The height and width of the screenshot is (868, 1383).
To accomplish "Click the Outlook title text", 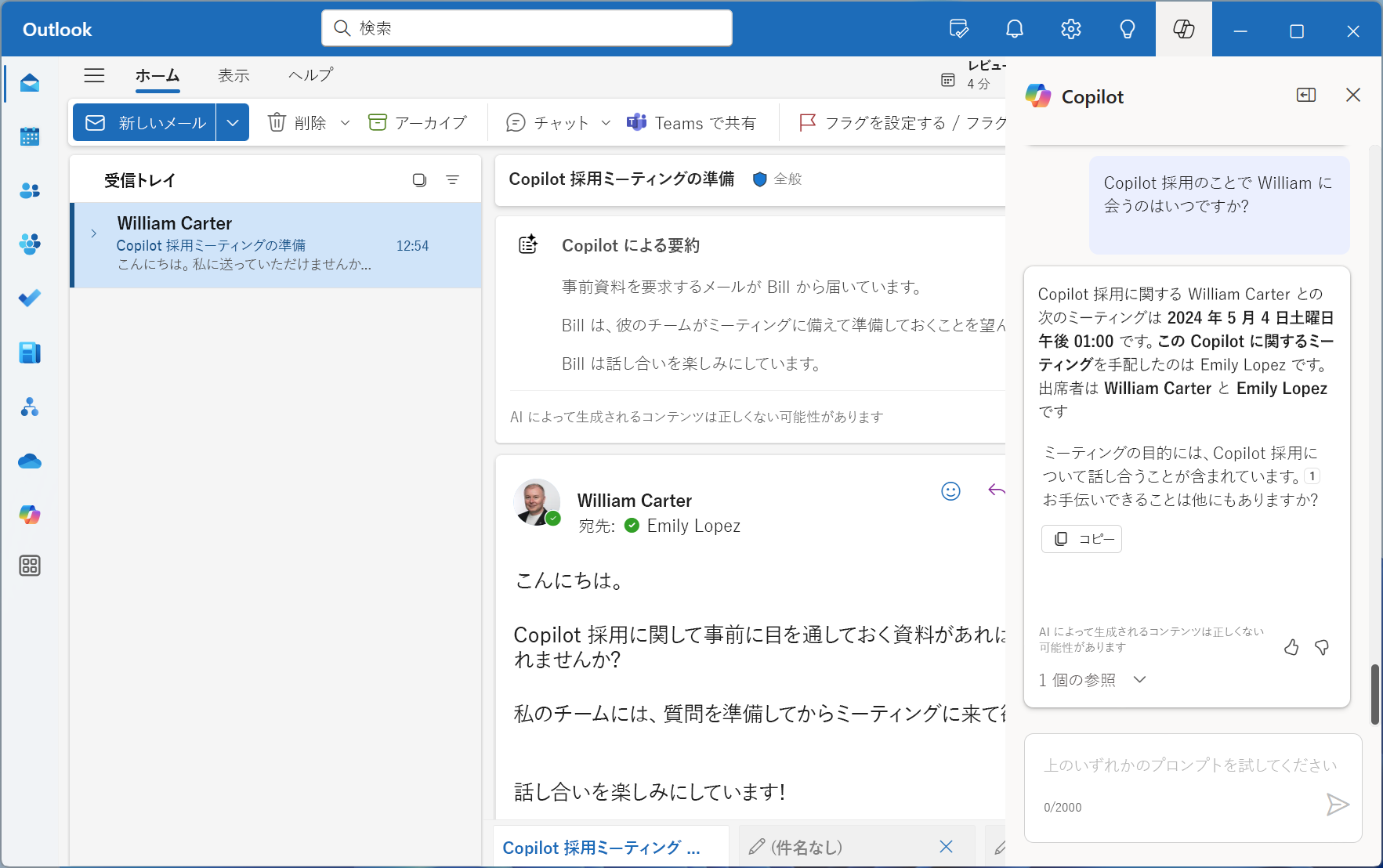I will pyautogui.click(x=57, y=29).
